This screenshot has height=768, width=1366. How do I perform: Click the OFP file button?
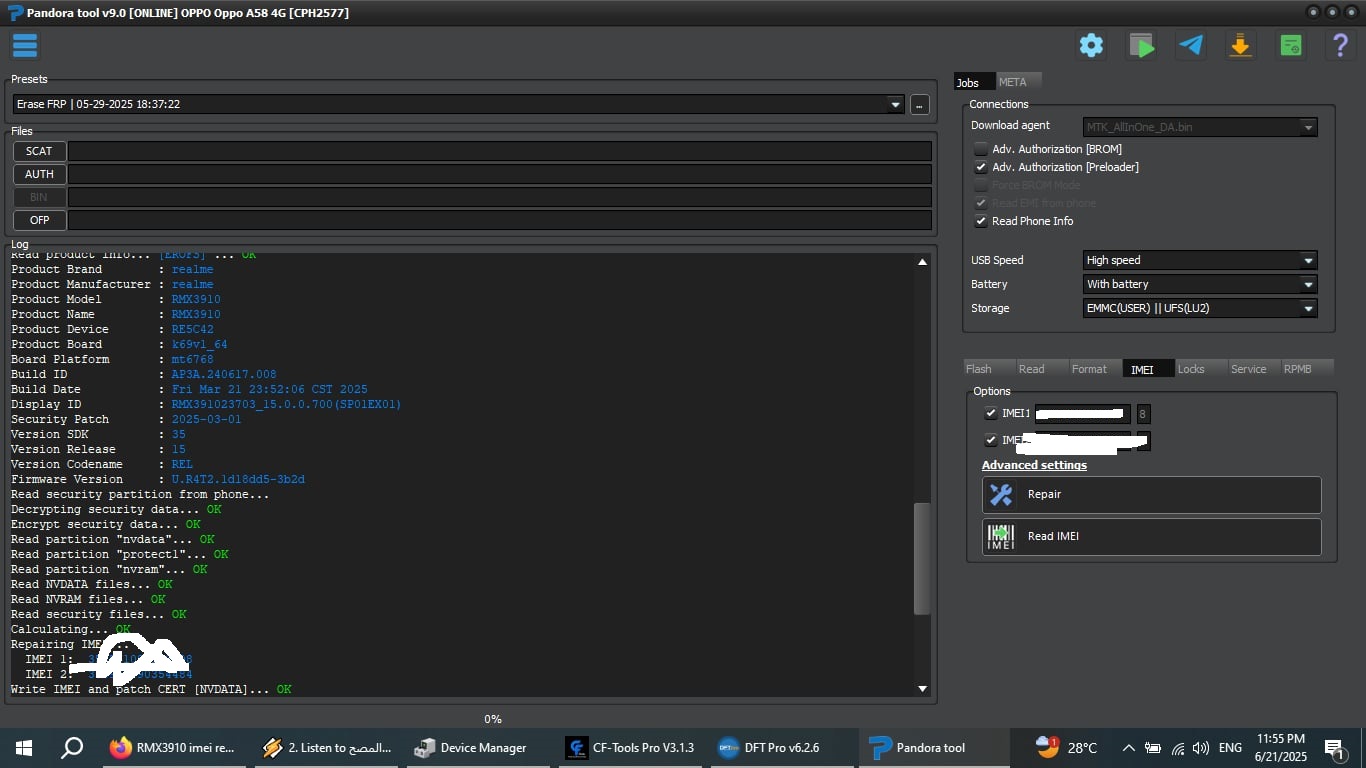[39, 220]
